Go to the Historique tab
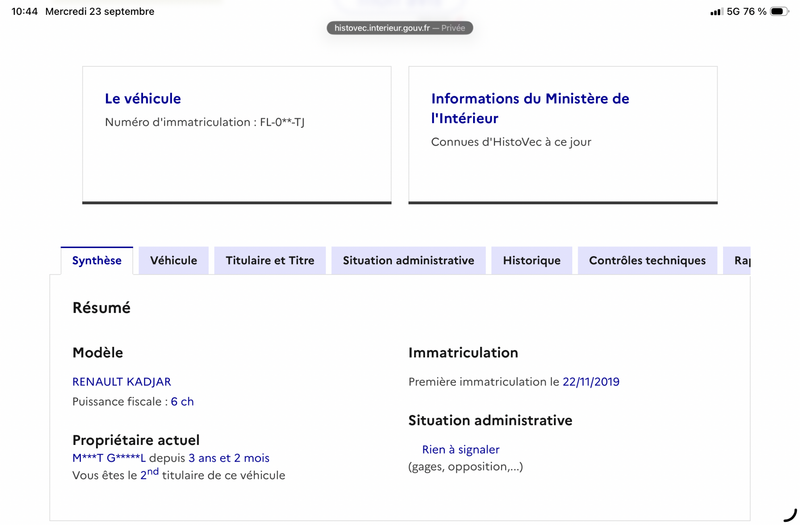Image resolution: width=800 pixels, height=525 pixels. click(x=532, y=260)
